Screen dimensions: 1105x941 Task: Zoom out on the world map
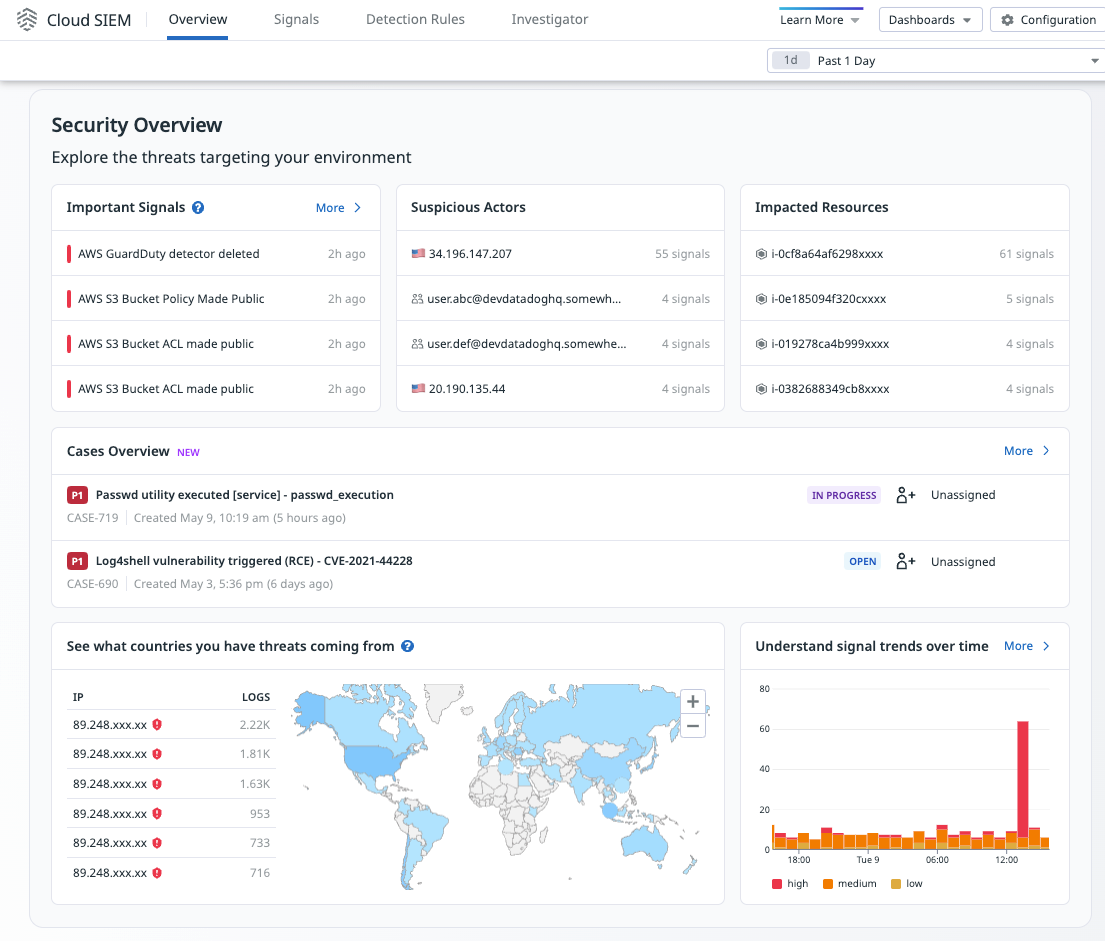click(692, 726)
